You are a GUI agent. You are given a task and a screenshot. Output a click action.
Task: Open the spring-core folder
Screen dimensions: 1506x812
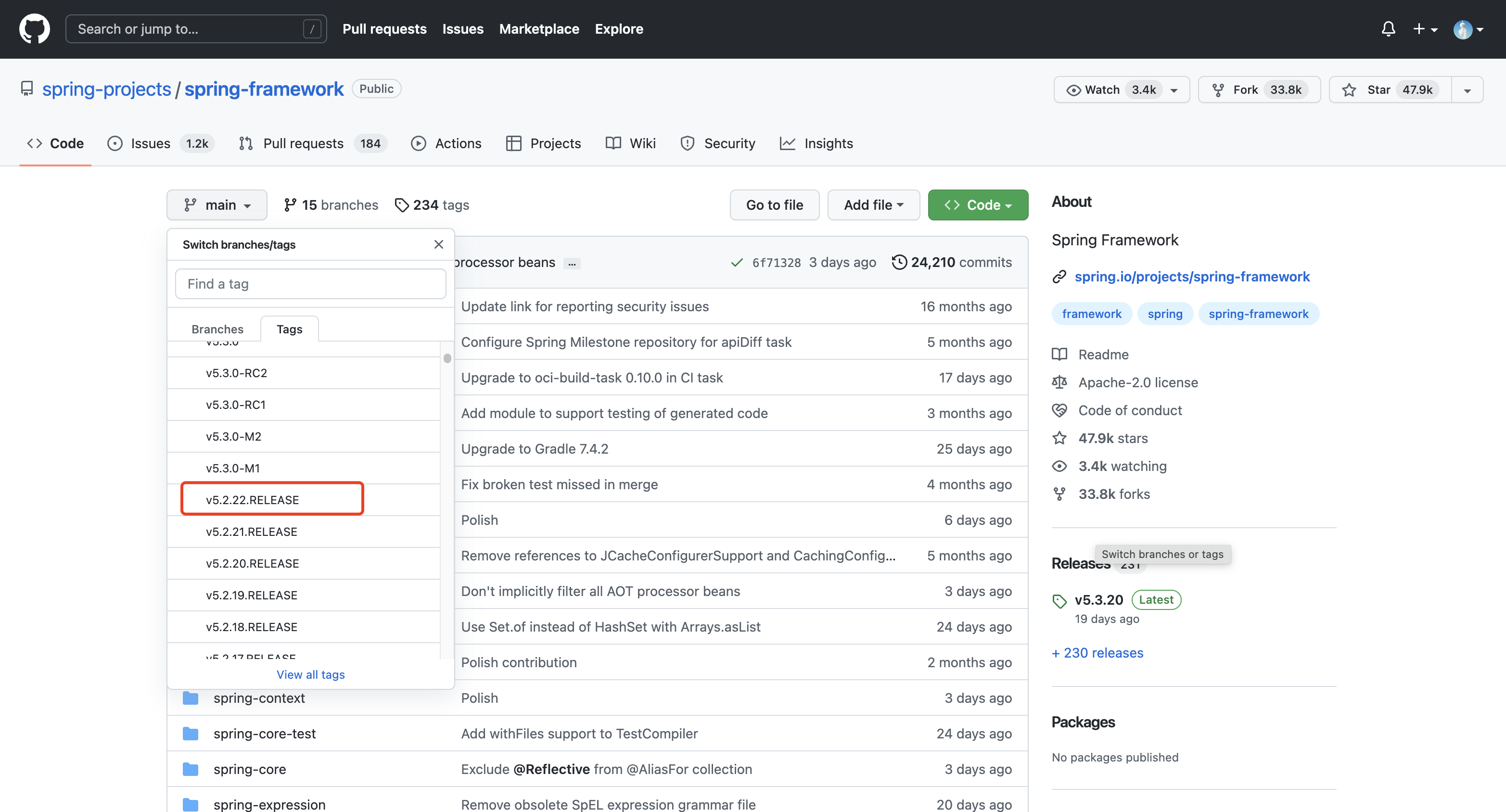pyautogui.click(x=250, y=769)
